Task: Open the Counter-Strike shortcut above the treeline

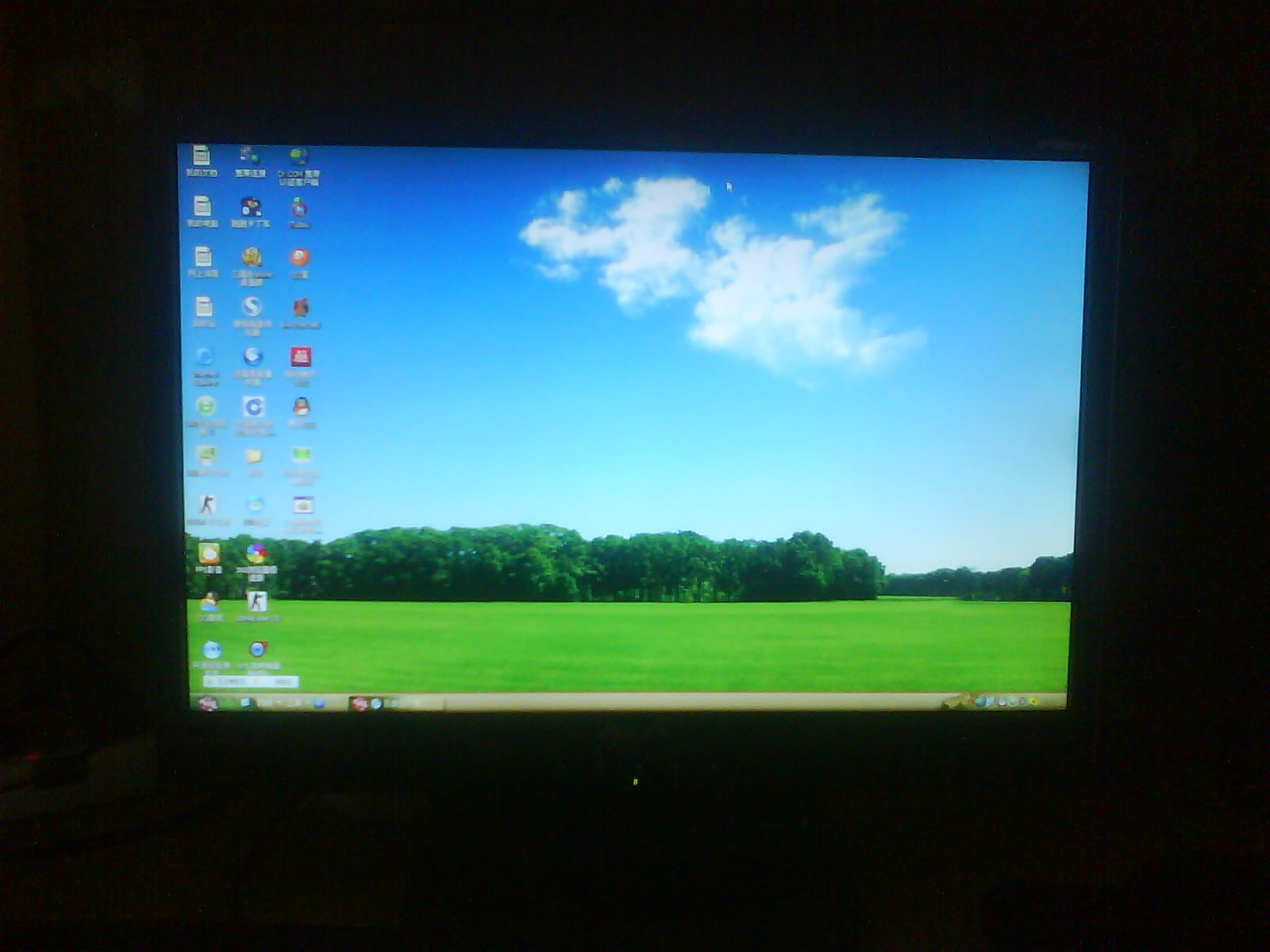Action: [207, 505]
